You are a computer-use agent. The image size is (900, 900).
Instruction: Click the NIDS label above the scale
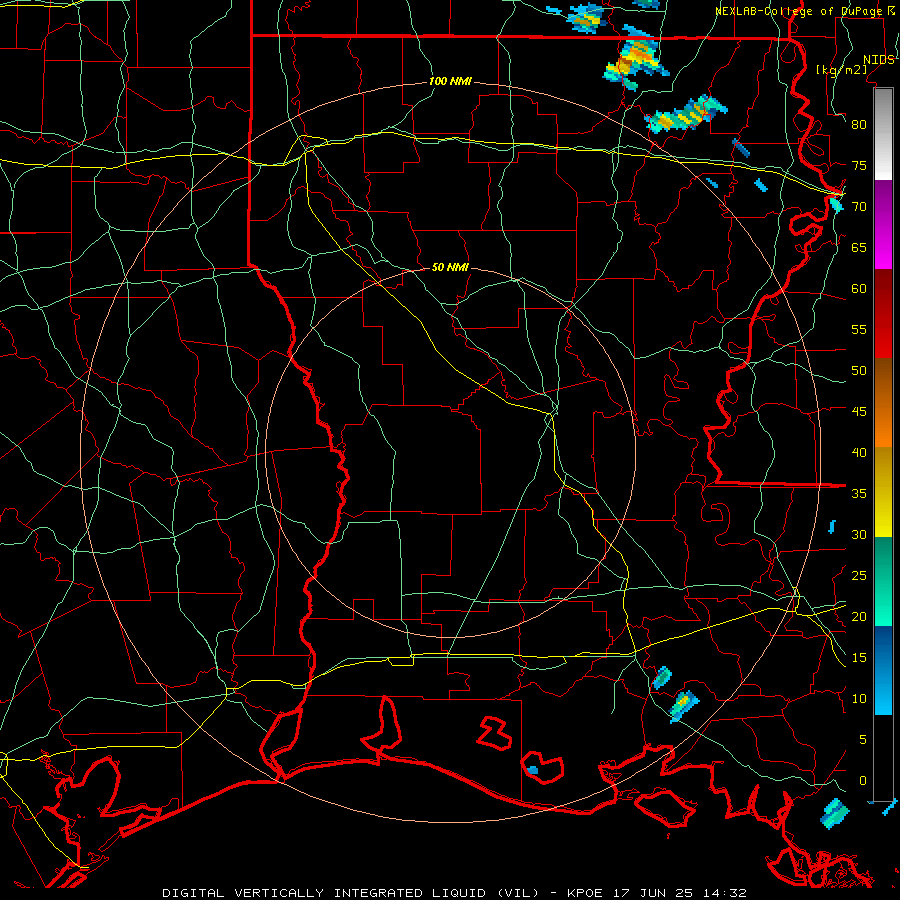pos(879,60)
